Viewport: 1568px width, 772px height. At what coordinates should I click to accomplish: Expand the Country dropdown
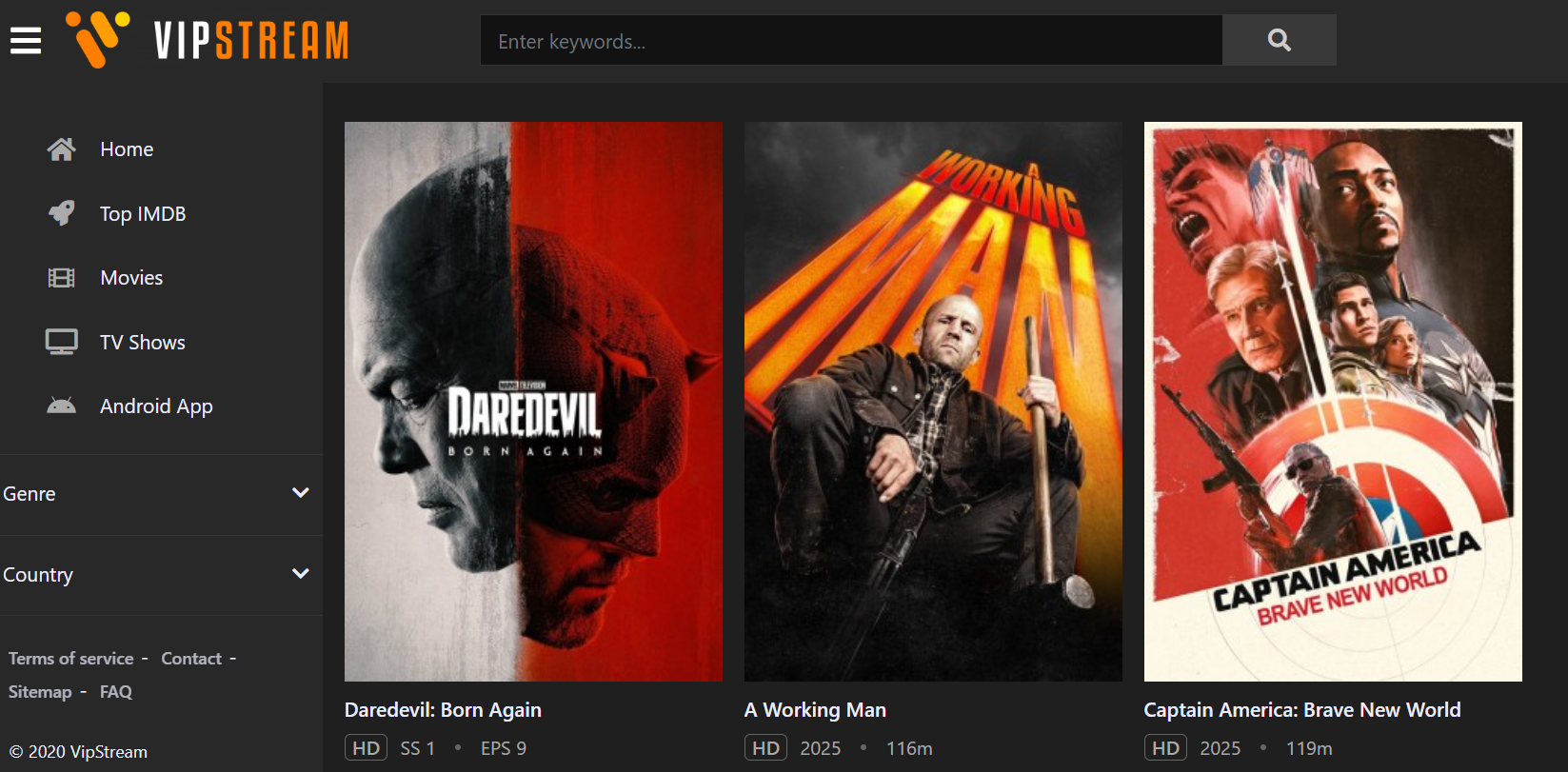pyautogui.click(x=300, y=574)
